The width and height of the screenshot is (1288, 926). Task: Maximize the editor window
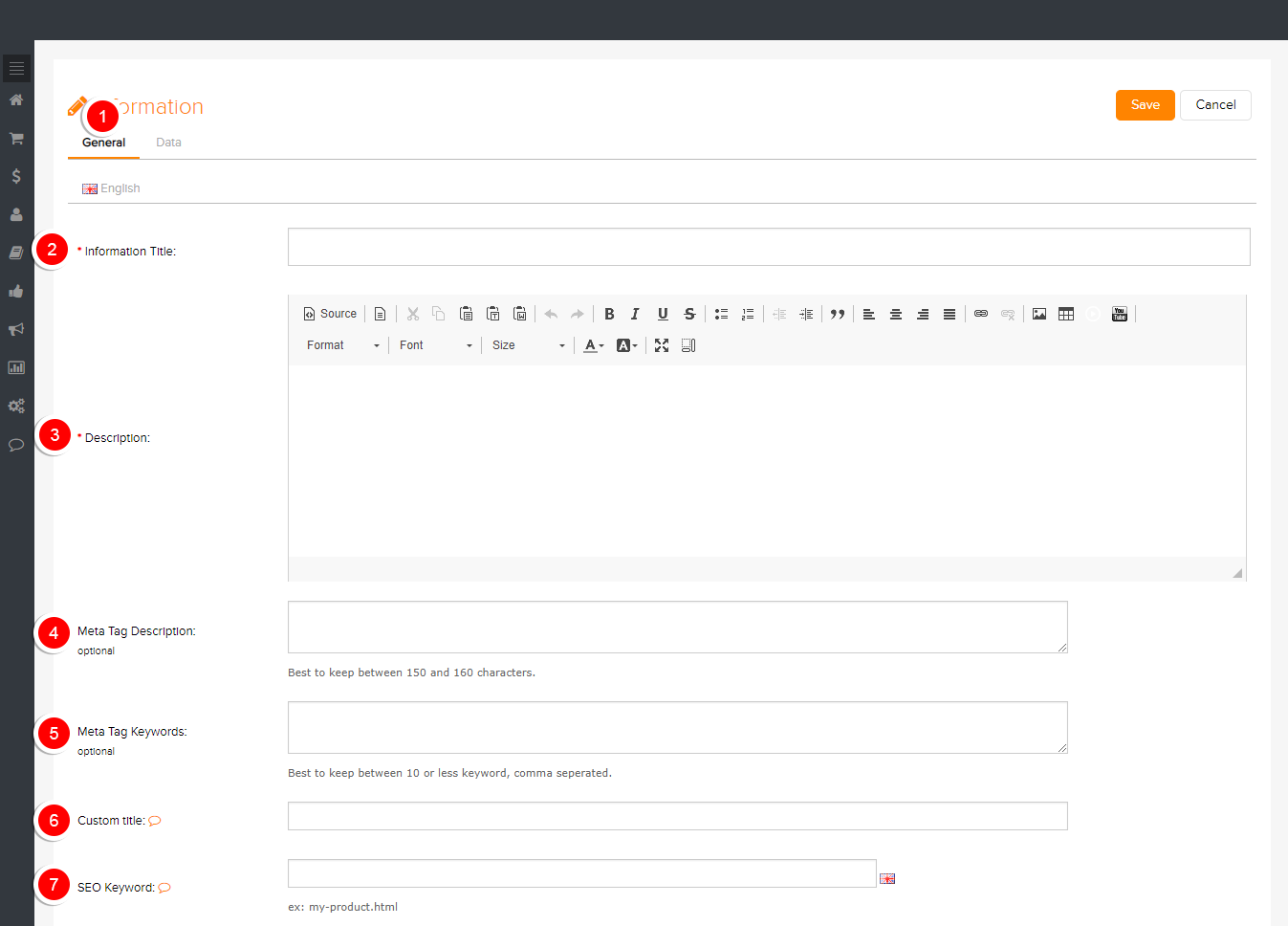(662, 345)
